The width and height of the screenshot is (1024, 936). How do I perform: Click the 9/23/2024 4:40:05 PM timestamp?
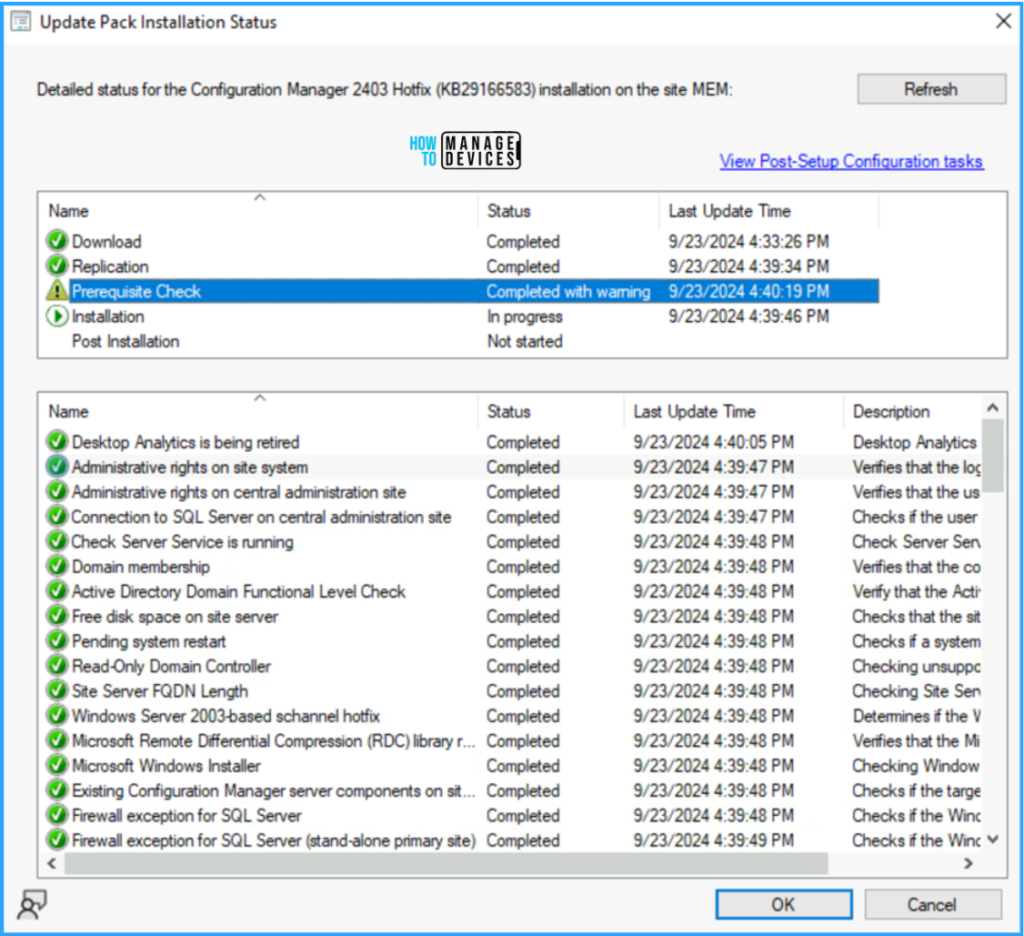pyautogui.click(x=713, y=442)
